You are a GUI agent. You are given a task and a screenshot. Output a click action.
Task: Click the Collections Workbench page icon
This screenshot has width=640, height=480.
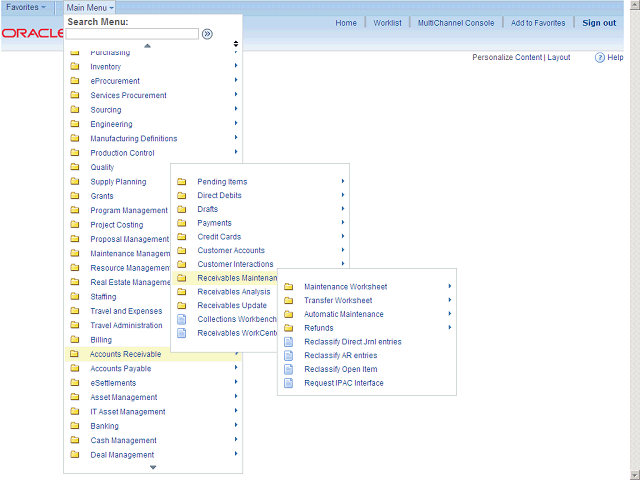tap(182, 319)
